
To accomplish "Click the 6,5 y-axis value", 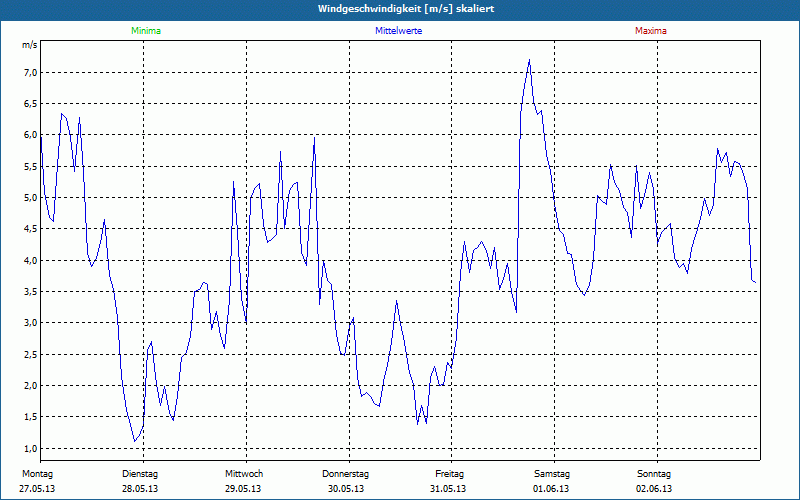I will pos(31,104).
